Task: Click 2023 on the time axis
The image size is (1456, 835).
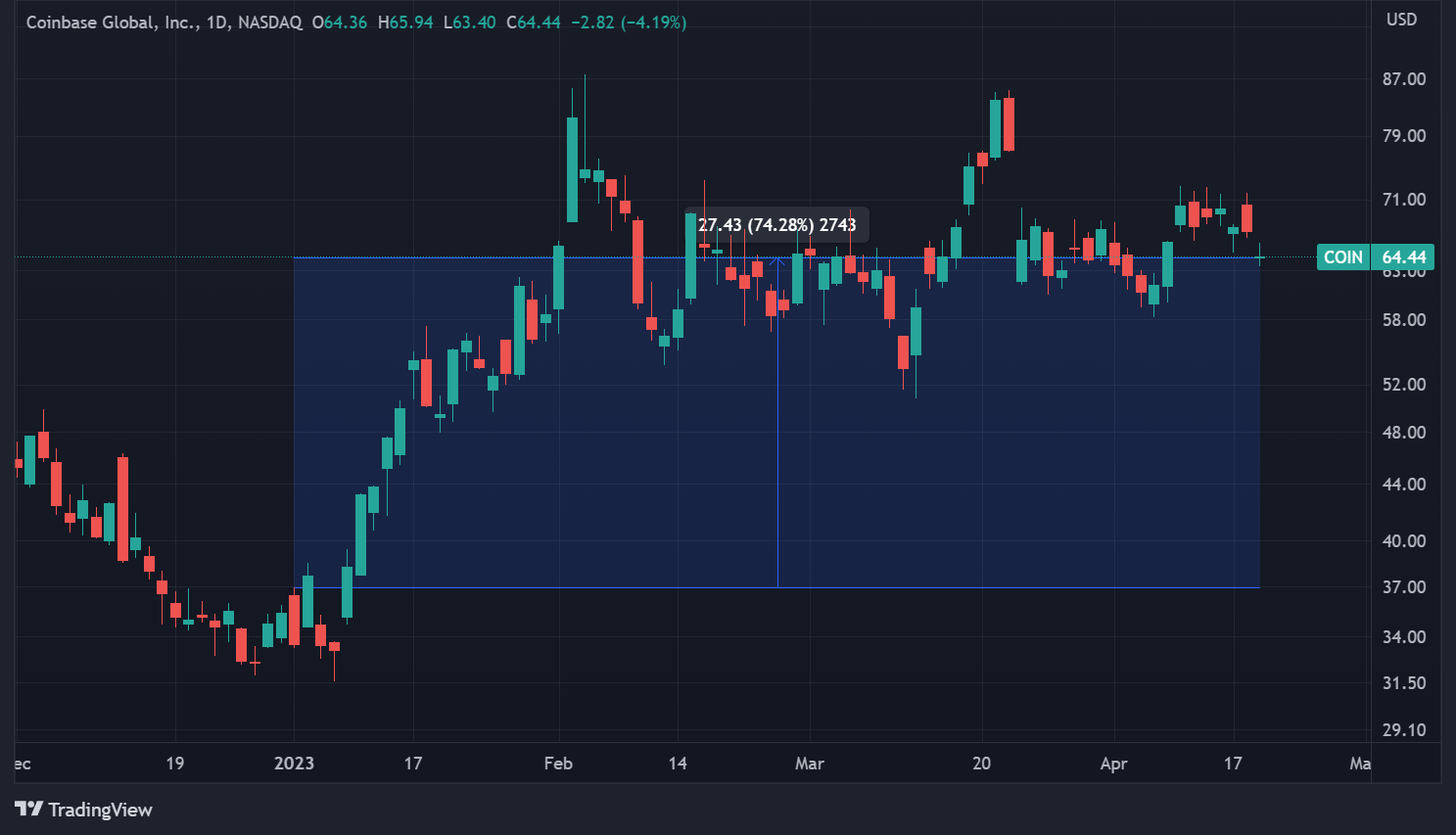Action: tap(296, 763)
